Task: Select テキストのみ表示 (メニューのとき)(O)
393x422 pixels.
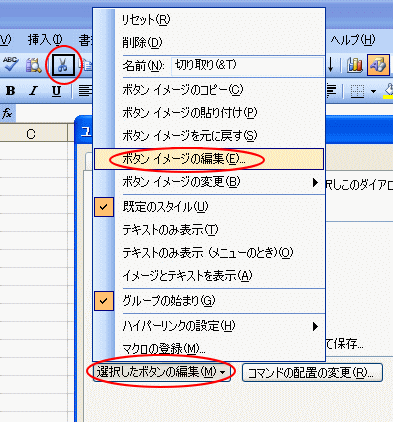Action: pyautogui.click(x=209, y=253)
